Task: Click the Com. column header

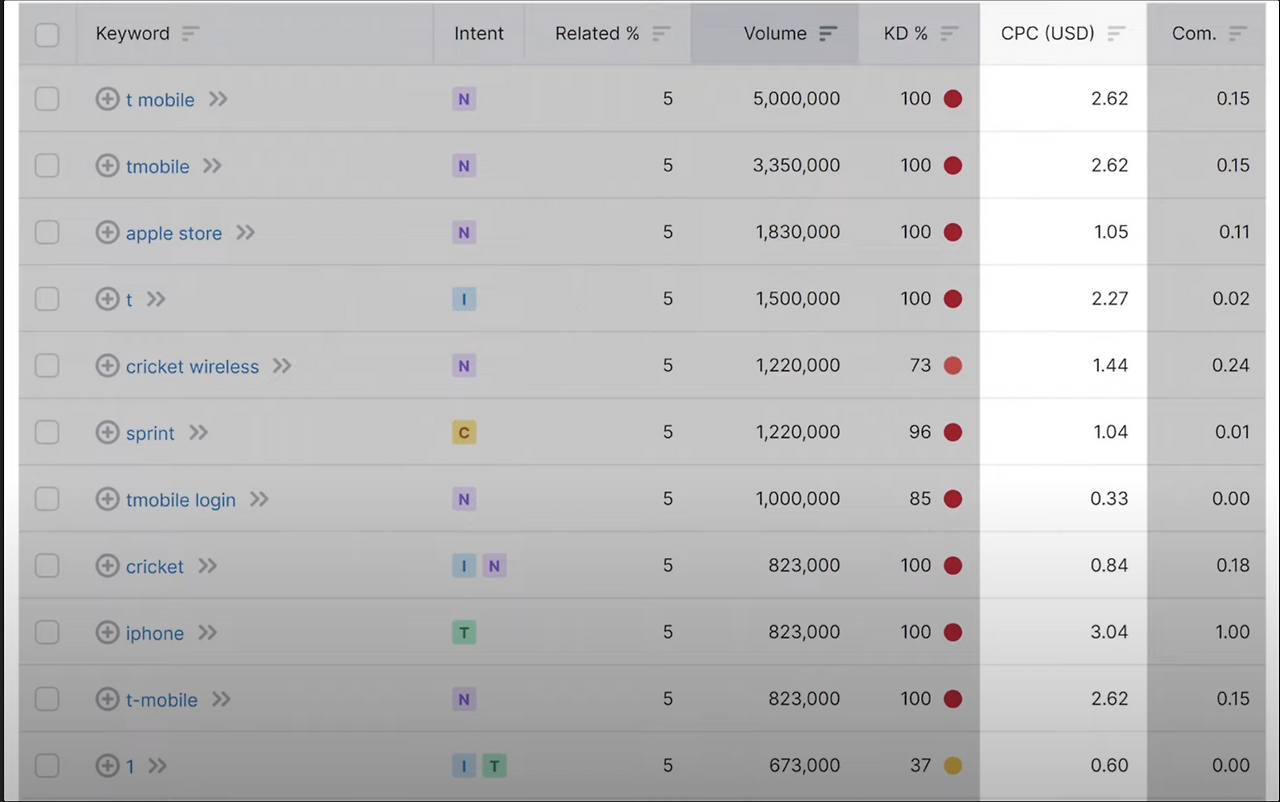Action: (1194, 33)
